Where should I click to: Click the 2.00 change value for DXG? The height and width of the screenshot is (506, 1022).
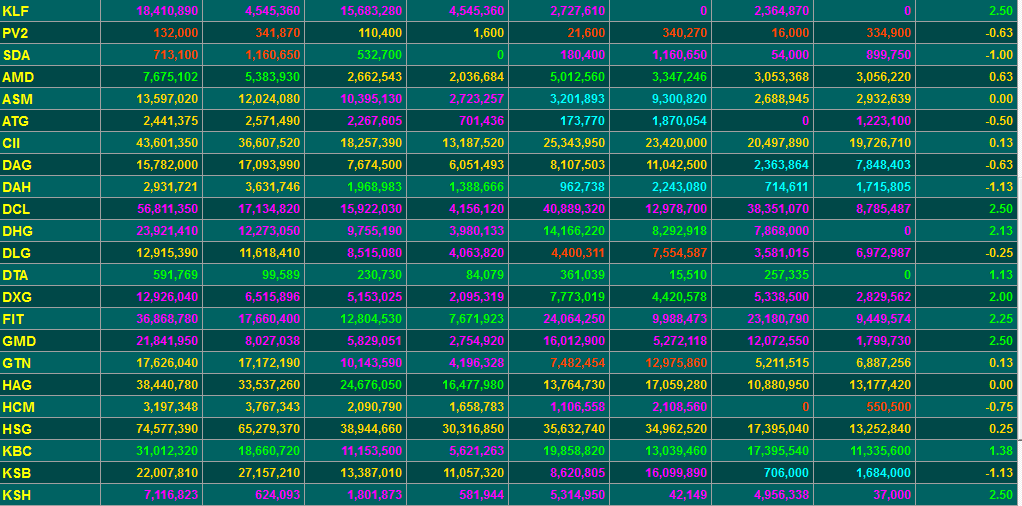(x=1001, y=297)
